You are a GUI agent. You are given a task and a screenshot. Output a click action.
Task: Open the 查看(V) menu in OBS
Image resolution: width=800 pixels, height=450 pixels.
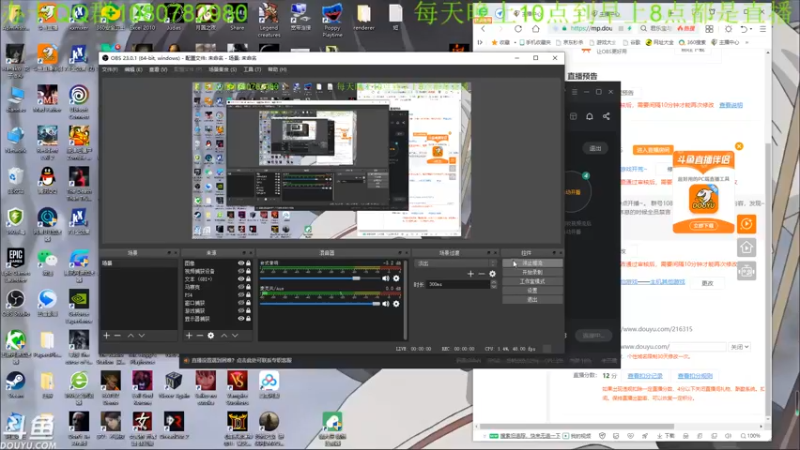[x=158, y=69]
